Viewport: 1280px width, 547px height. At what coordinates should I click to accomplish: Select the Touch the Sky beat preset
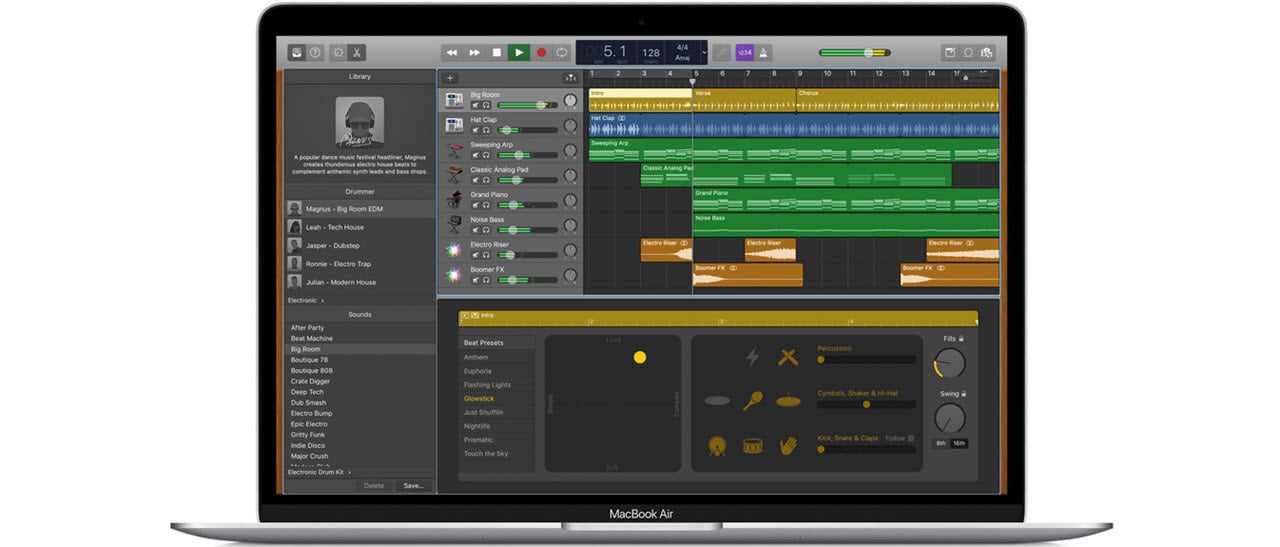496,454
